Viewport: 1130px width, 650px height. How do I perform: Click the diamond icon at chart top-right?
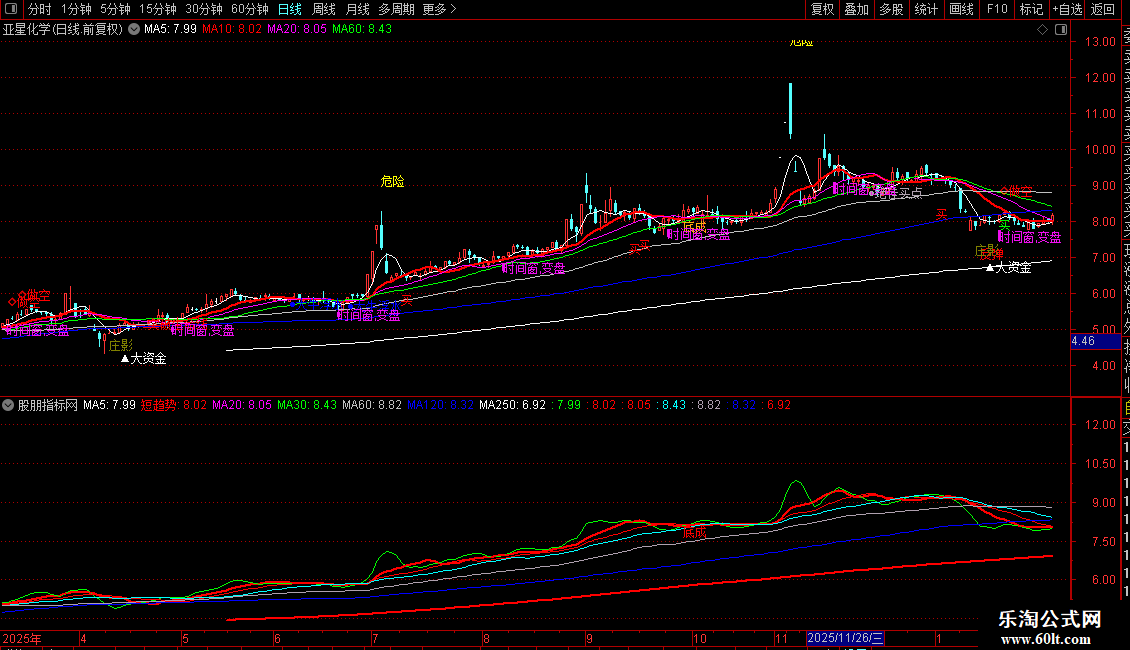pyautogui.click(x=1043, y=30)
